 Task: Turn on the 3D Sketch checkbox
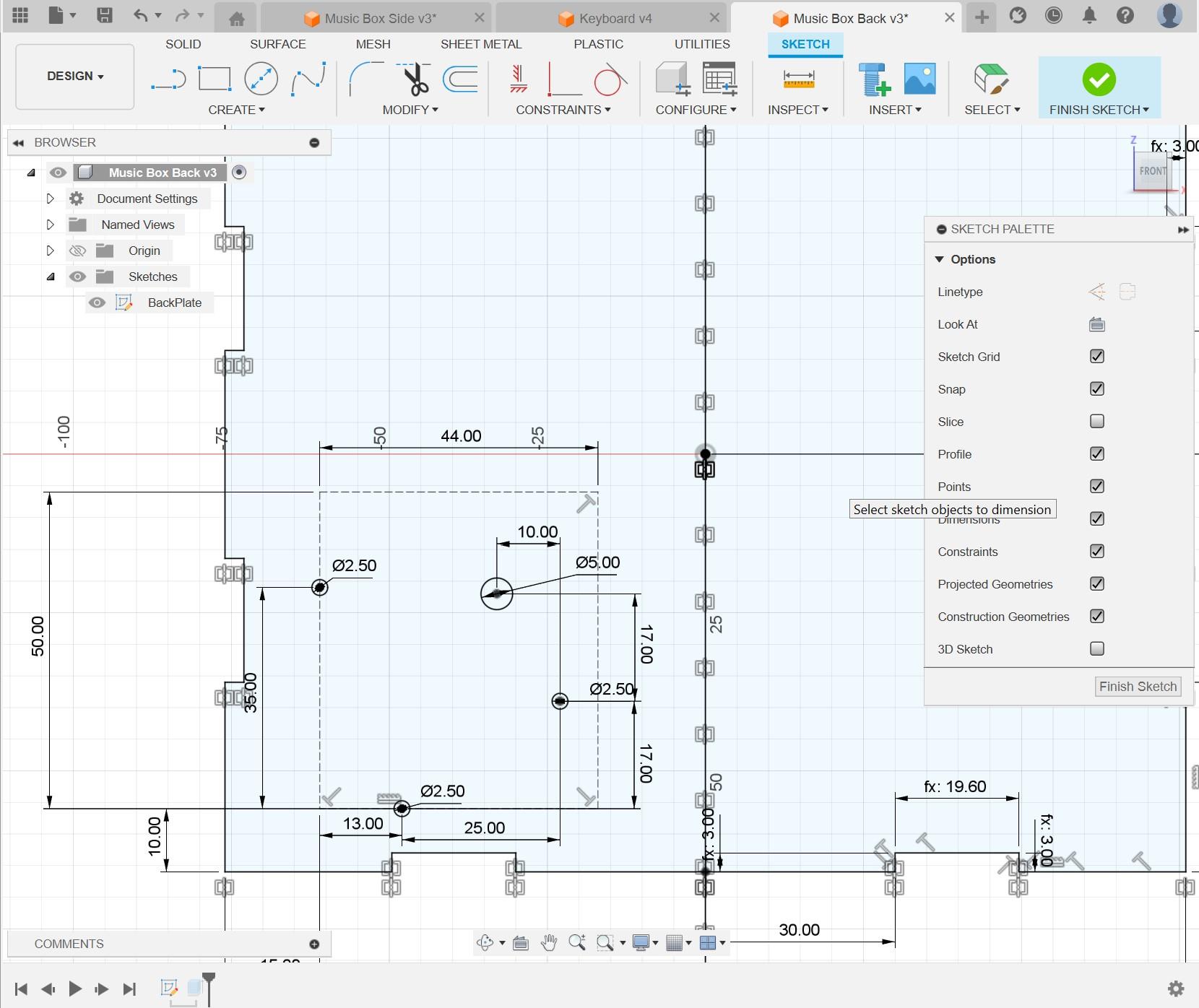pos(1096,649)
